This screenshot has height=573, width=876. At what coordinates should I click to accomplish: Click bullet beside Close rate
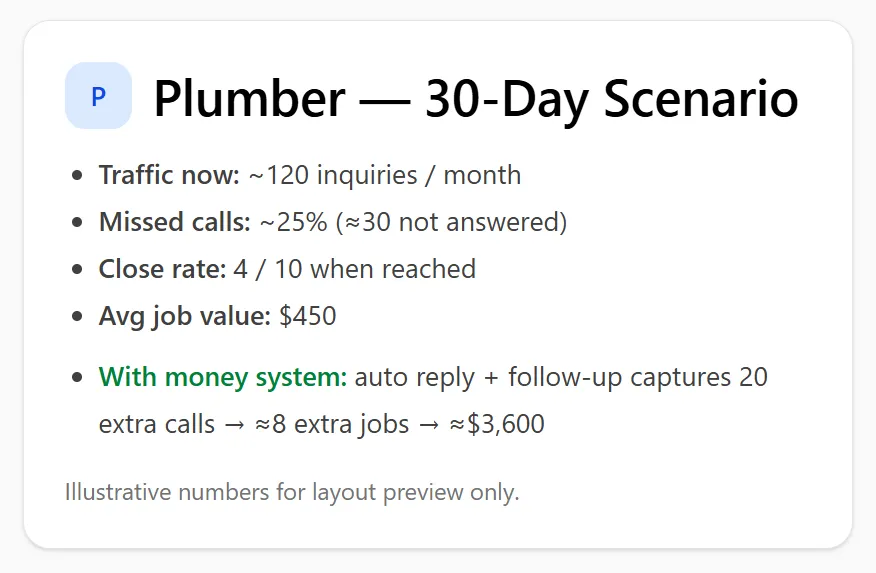click(78, 269)
